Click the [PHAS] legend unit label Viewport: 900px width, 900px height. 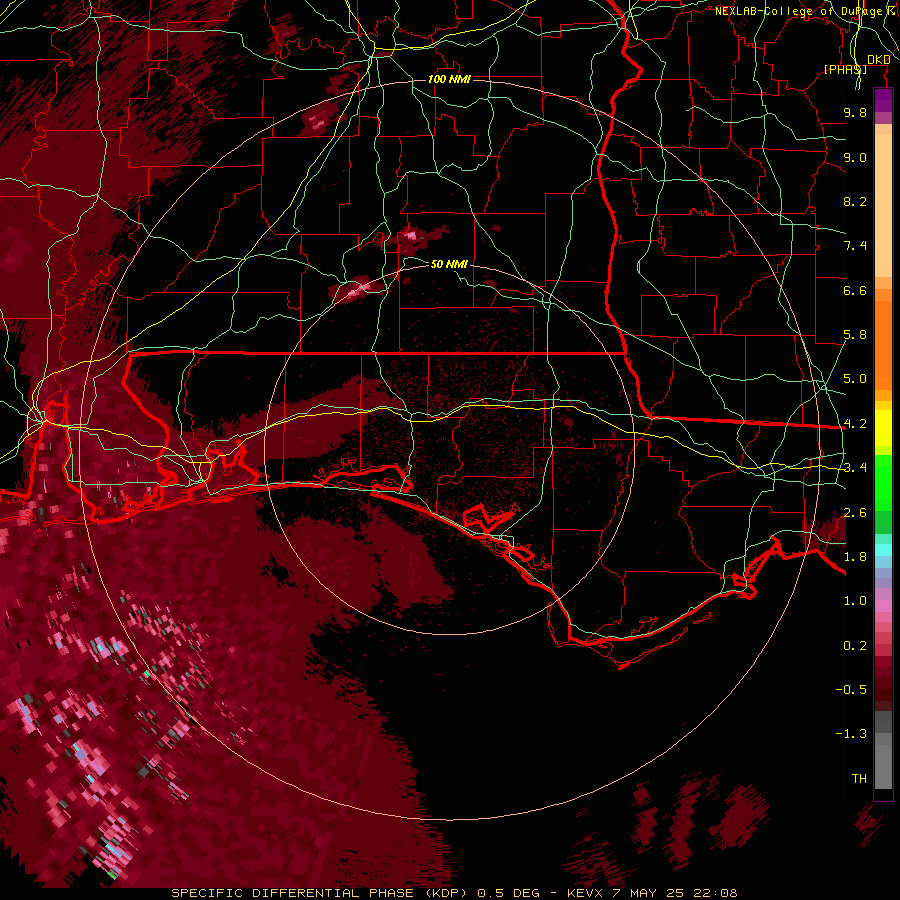pos(845,69)
